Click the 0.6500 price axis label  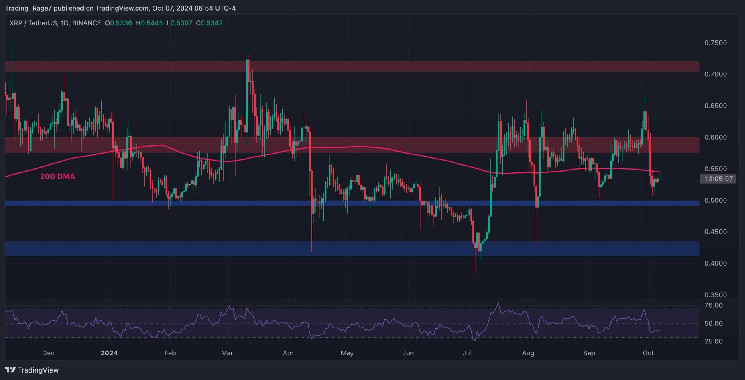pos(716,105)
